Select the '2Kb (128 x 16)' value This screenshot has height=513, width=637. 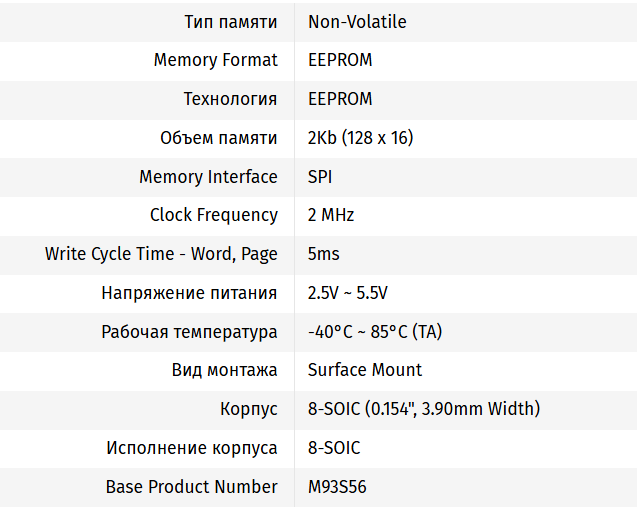(x=360, y=138)
